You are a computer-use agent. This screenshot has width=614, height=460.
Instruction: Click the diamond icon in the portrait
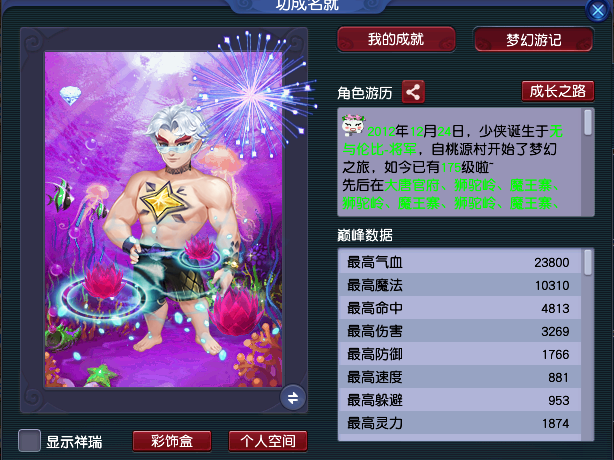coord(70,95)
